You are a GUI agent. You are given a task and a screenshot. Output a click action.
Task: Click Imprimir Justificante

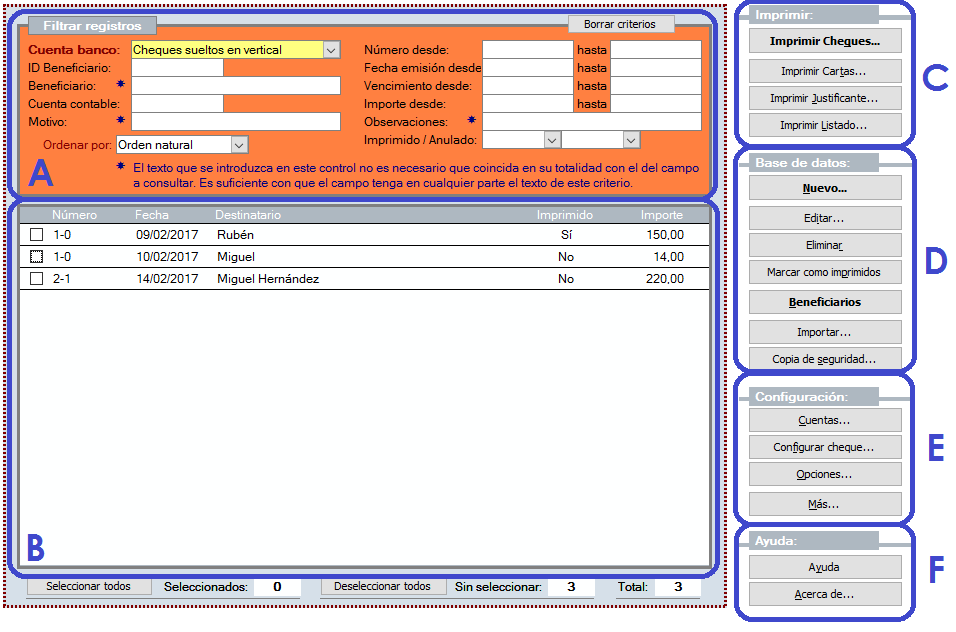click(x=824, y=97)
